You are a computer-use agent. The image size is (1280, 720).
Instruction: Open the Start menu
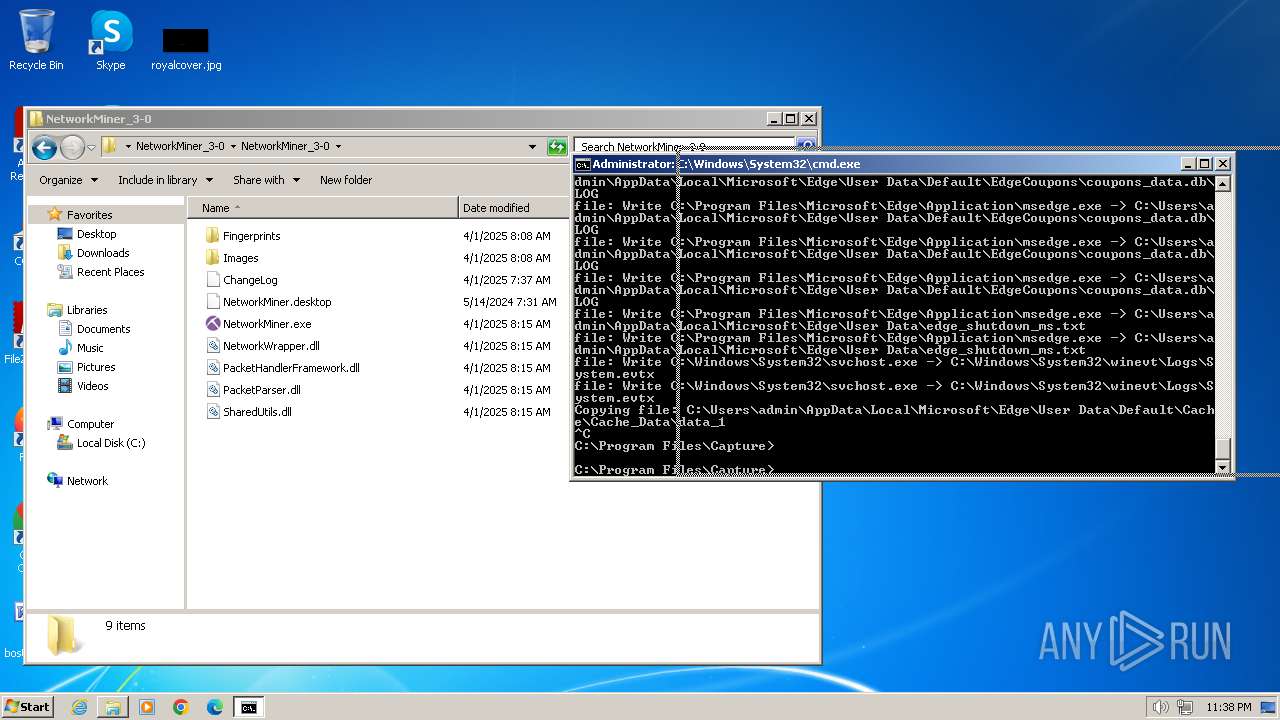point(27,707)
